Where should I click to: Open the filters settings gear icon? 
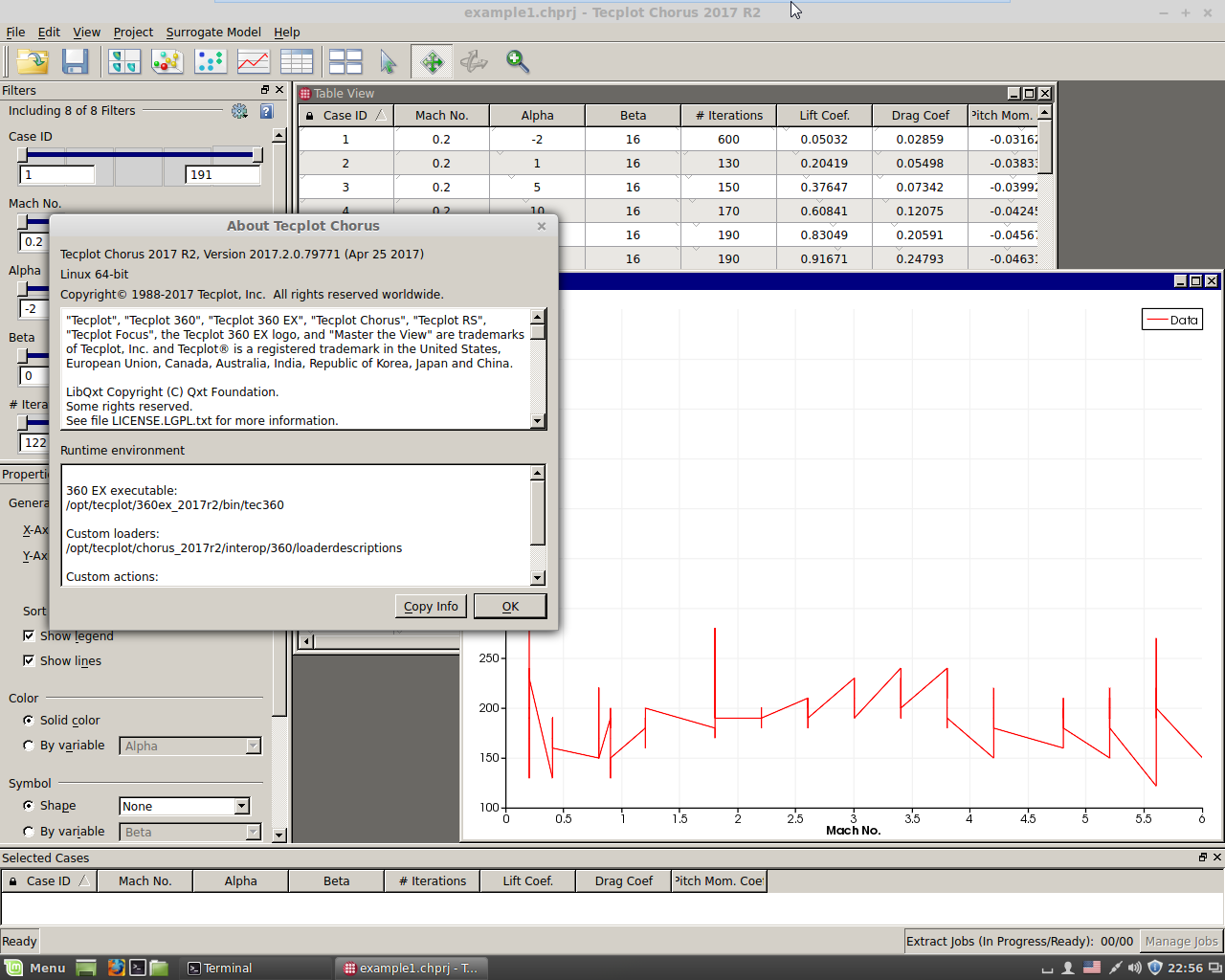[239, 111]
